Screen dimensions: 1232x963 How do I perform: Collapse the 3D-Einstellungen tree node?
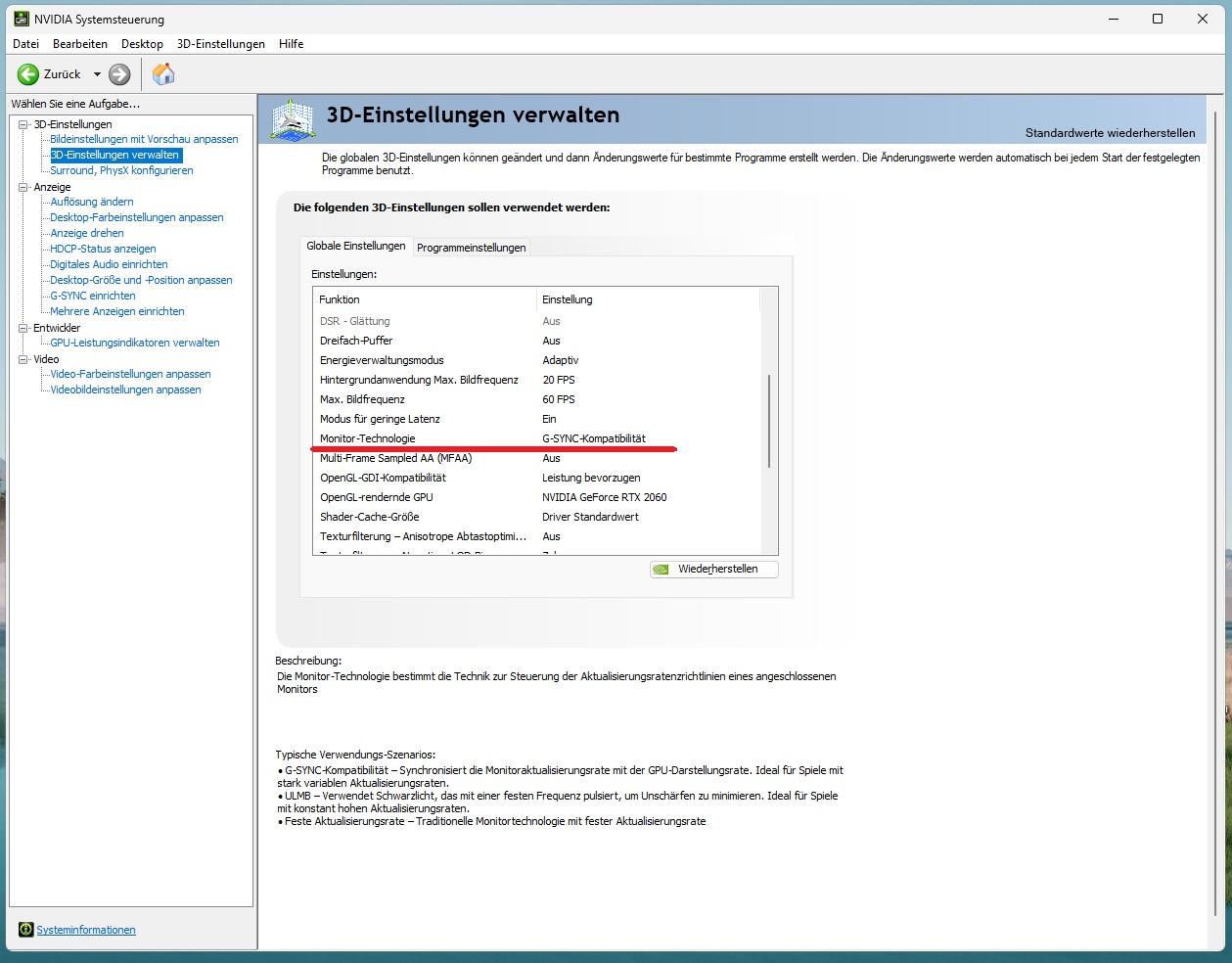coord(23,124)
